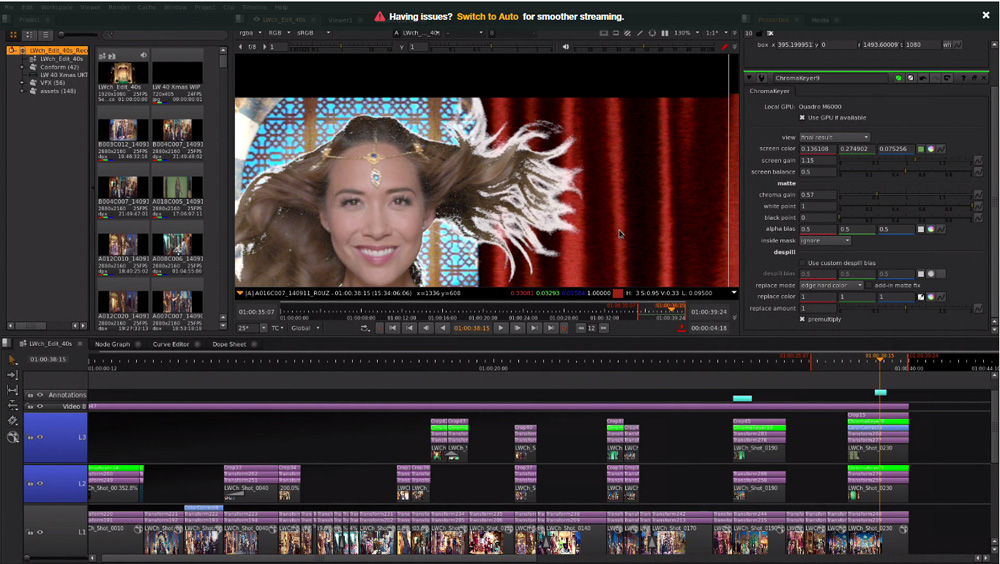
Task: Toggle the add-in matte fix checkbox
Action: (x=869, y=285)
